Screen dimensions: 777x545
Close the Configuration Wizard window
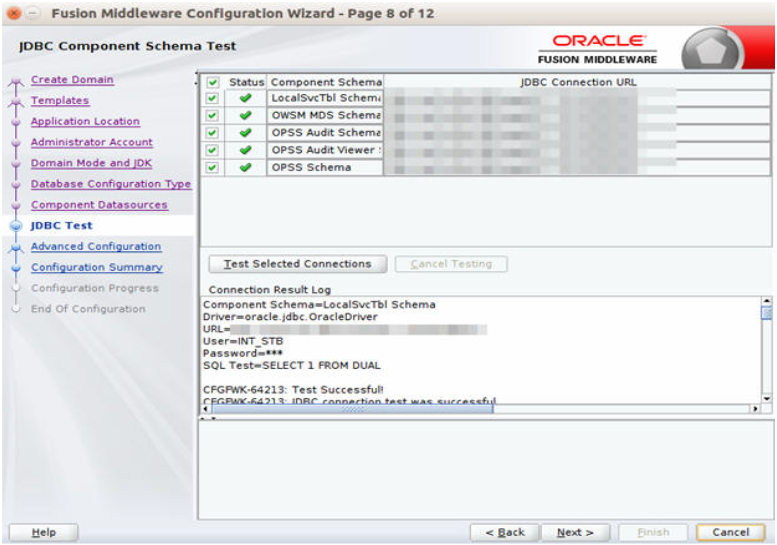pyautogui.click(x=14, y=13)
